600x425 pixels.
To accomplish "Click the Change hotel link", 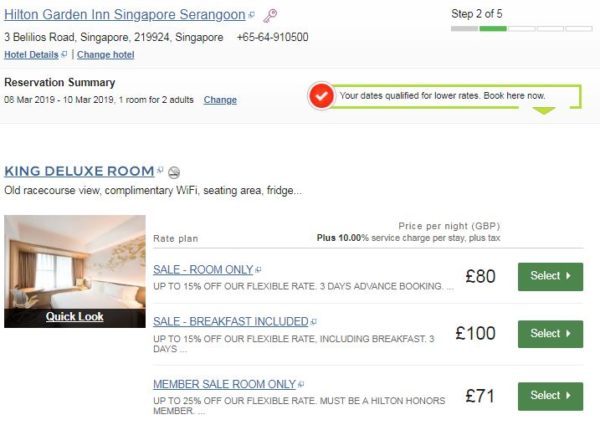I will click(x=106, y=55).
